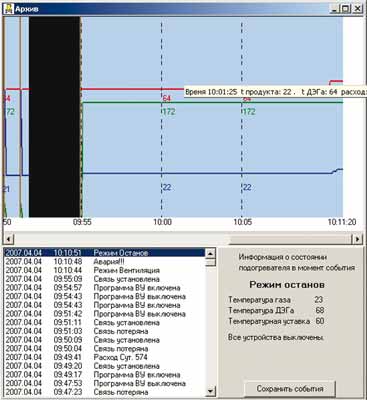Viewport: 367px width, 400px height.
Task: Select the 10:10:51 Режим Останов event
Action: coord(105,253)
